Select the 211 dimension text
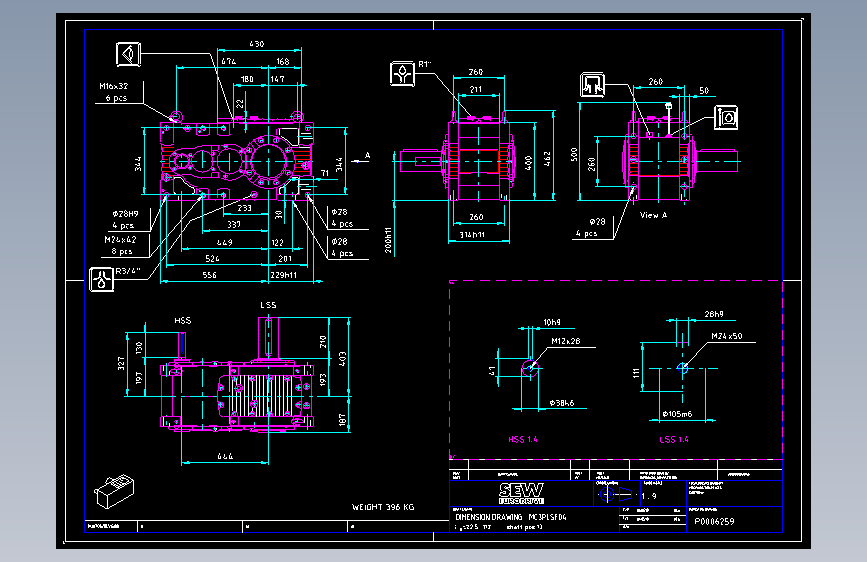The image size is (867, 562). (476, 89)
